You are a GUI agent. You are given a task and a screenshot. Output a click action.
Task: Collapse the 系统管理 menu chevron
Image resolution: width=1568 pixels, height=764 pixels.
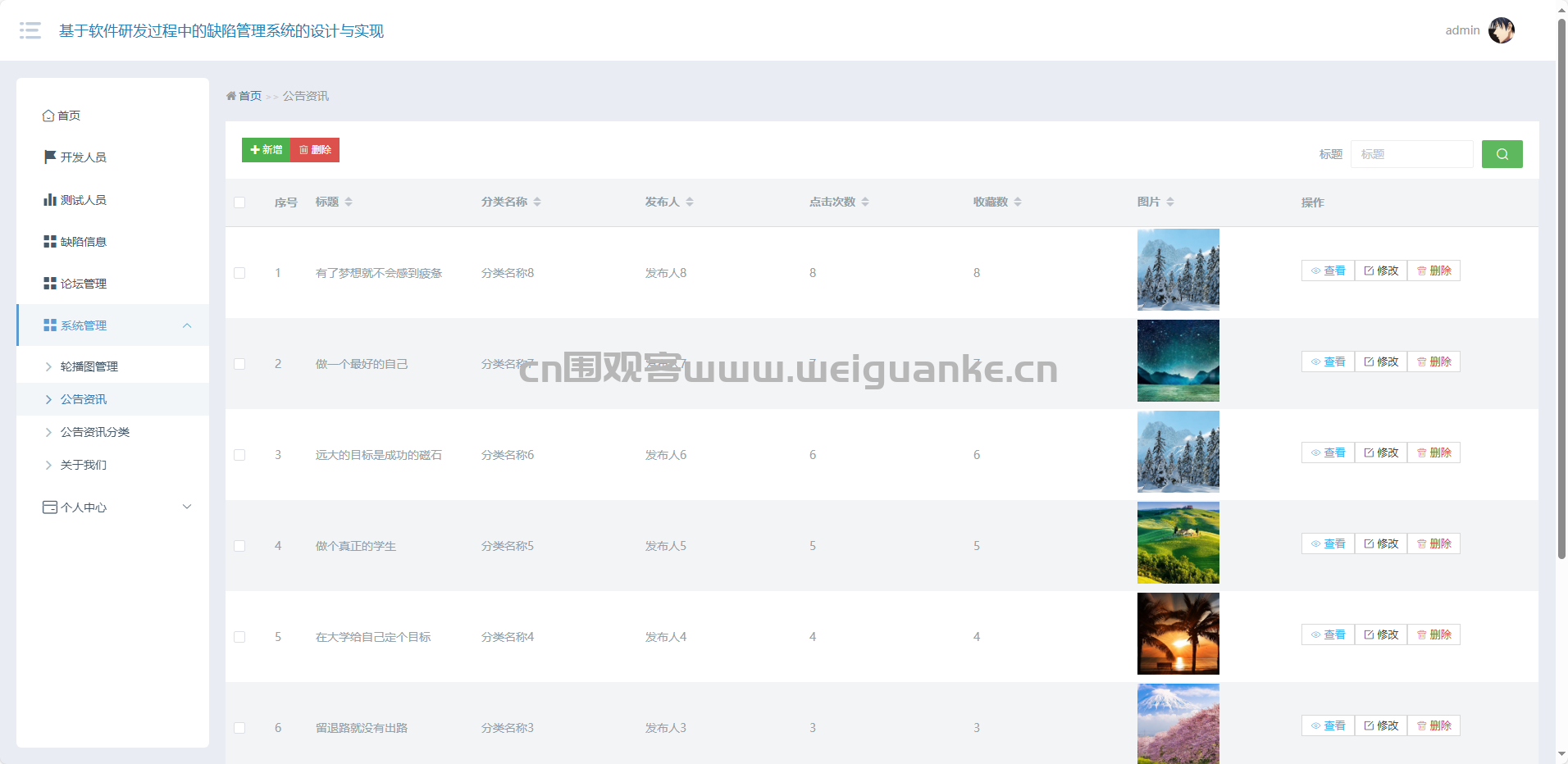point(187,325)
